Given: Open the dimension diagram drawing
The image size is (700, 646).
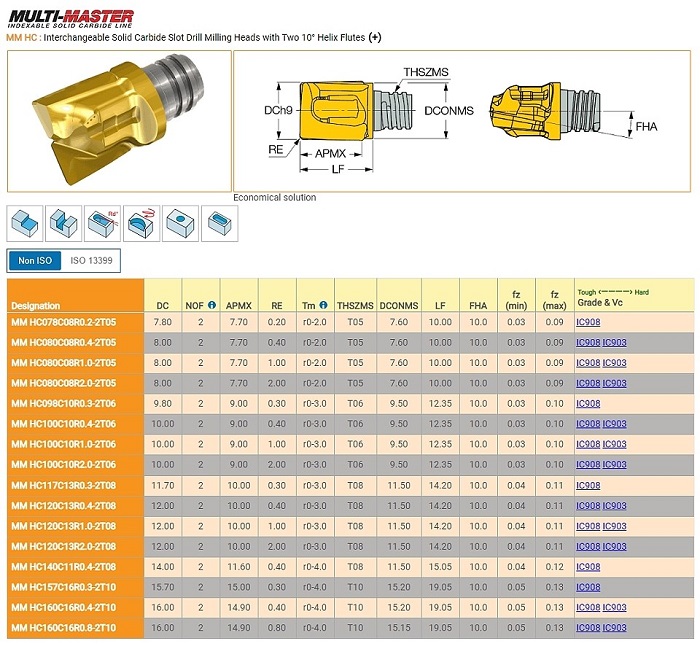Looking at the screenshot, I should (x=462, y=121).
